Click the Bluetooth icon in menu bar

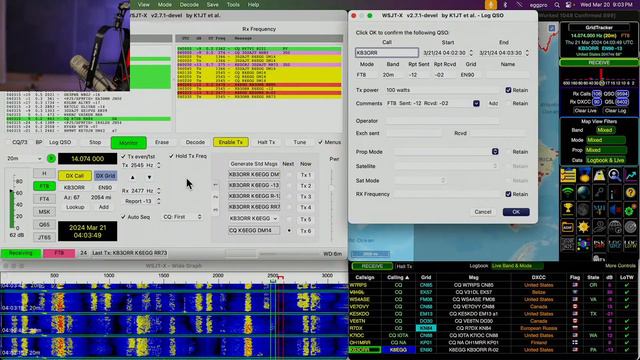click(x=505, y=5)
